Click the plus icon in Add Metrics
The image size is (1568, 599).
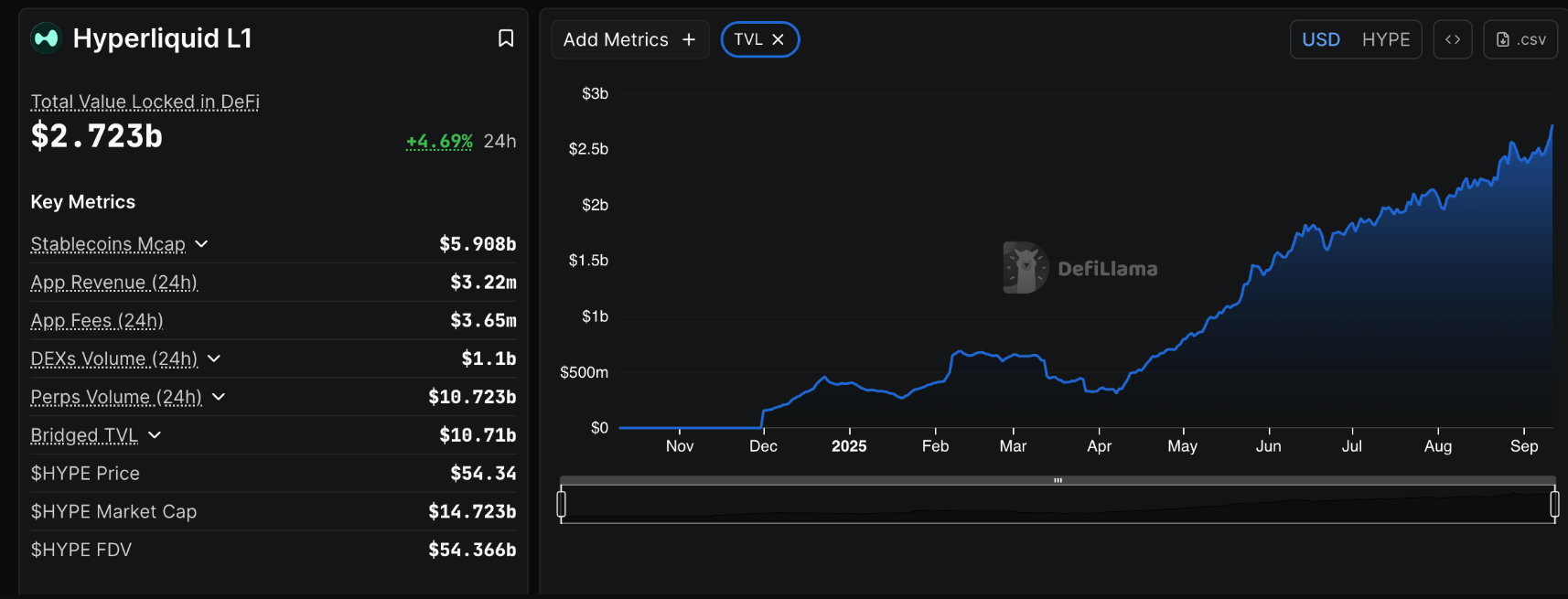coord(689,39)
